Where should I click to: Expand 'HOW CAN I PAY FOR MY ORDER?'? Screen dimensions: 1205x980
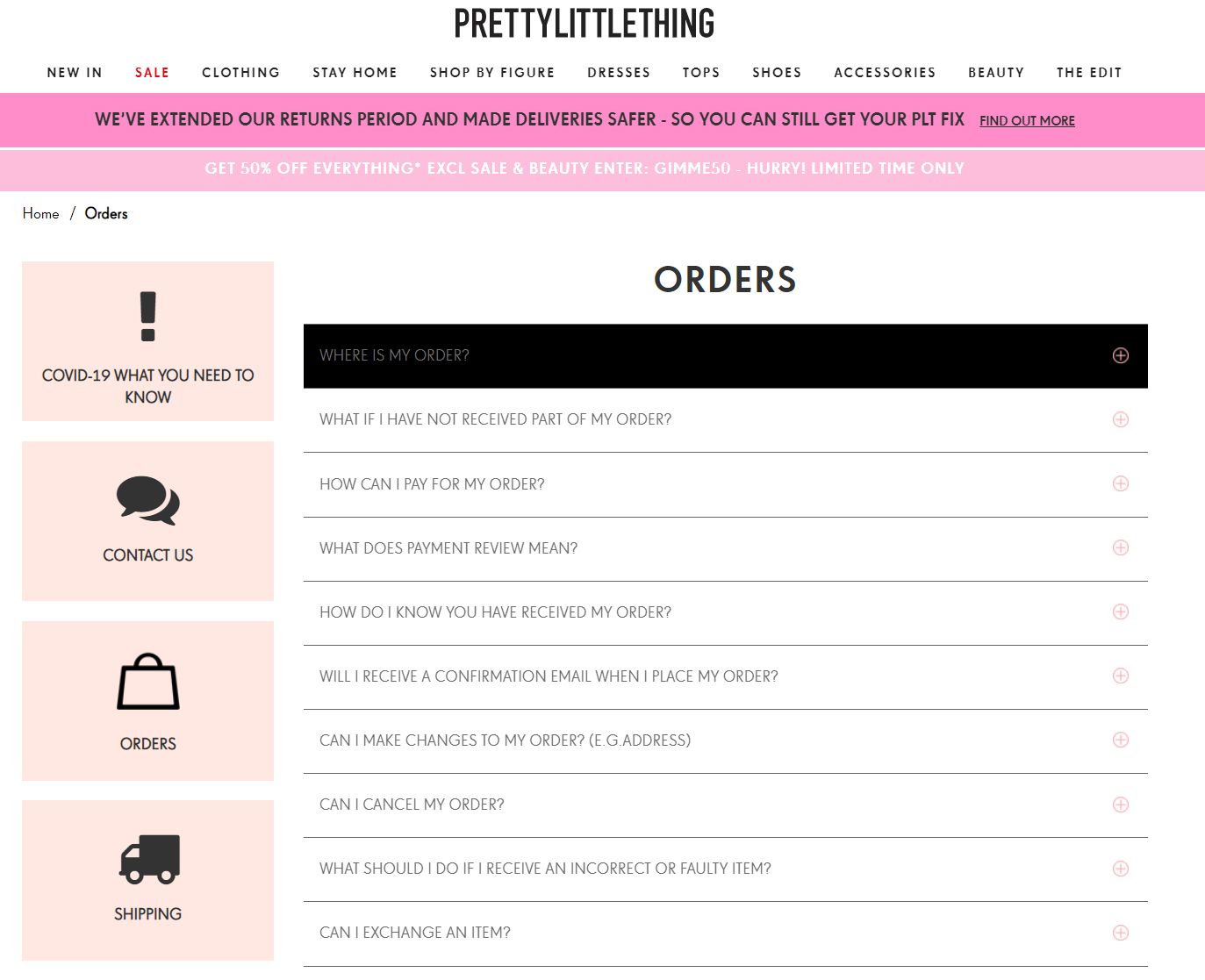click(x=1120, y=483)
